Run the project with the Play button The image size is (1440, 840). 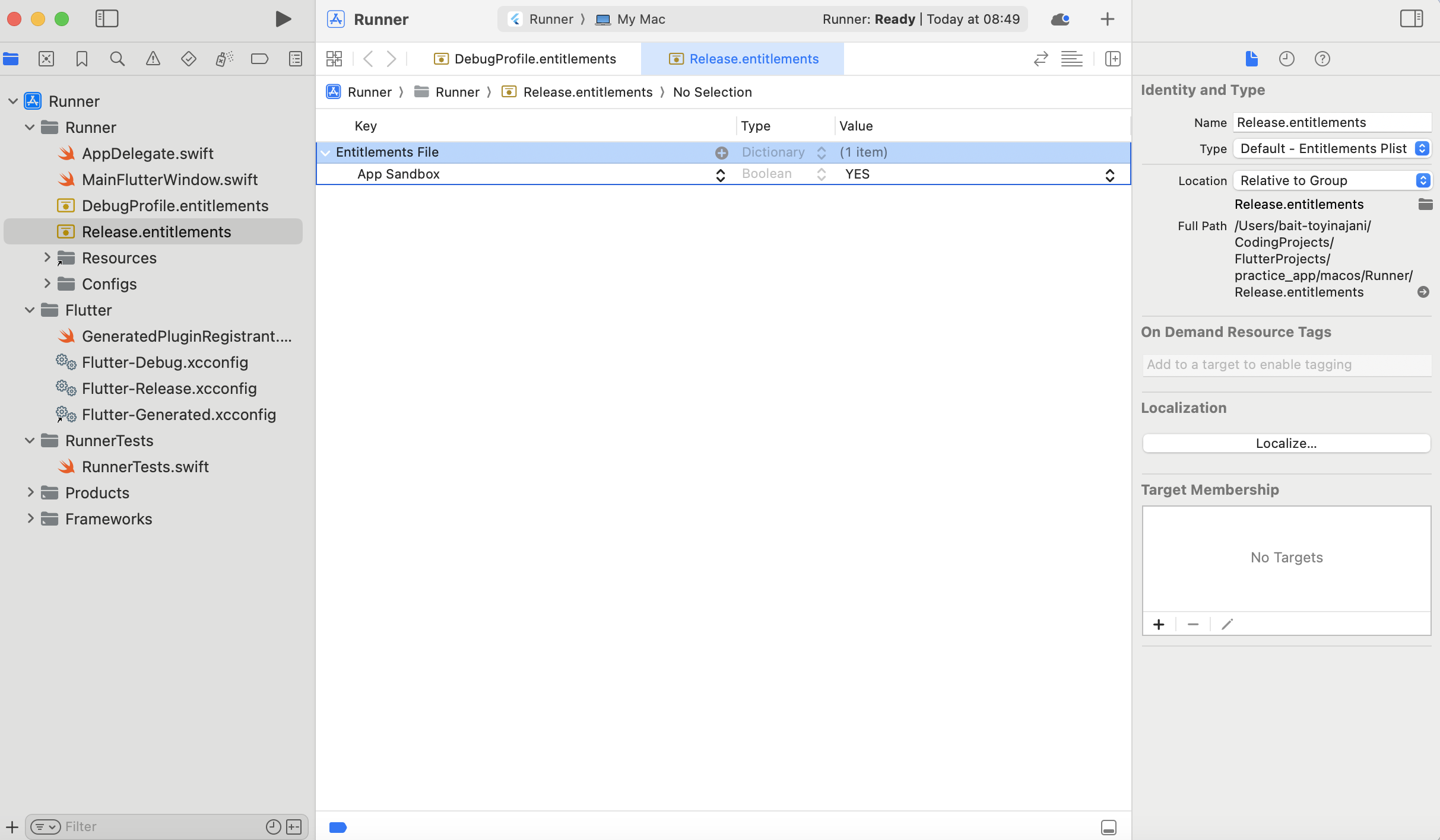click(283, 19)
